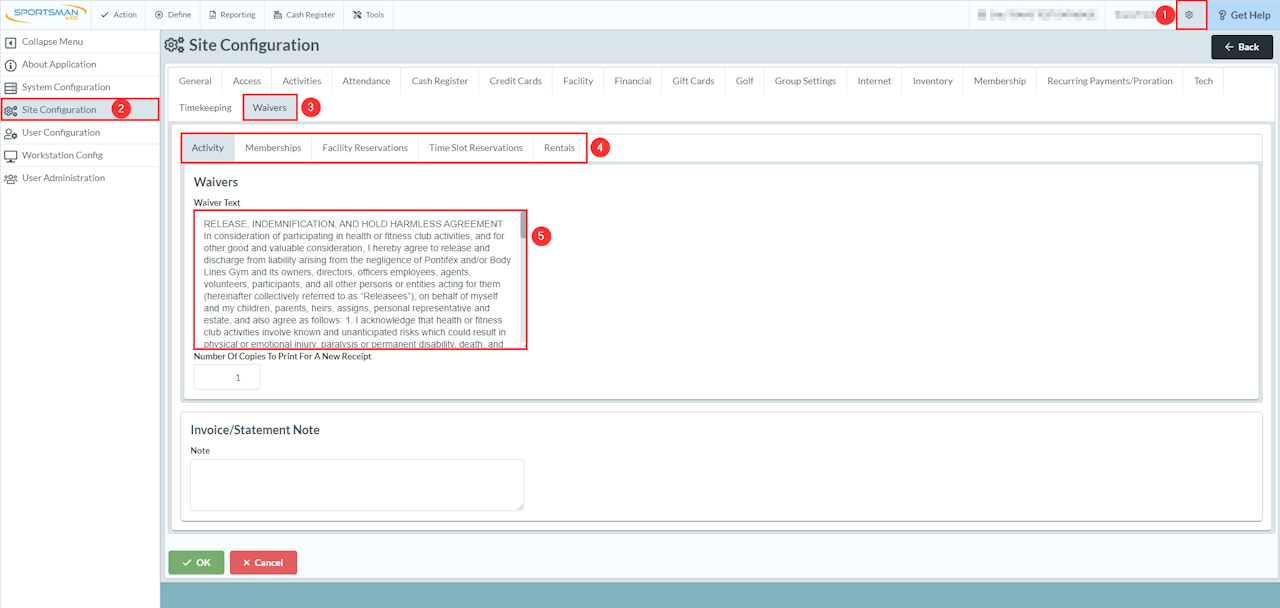This screenshot has width=1280, height=608.
Task: Open the Action menu
Action: [x=119, y=15]
